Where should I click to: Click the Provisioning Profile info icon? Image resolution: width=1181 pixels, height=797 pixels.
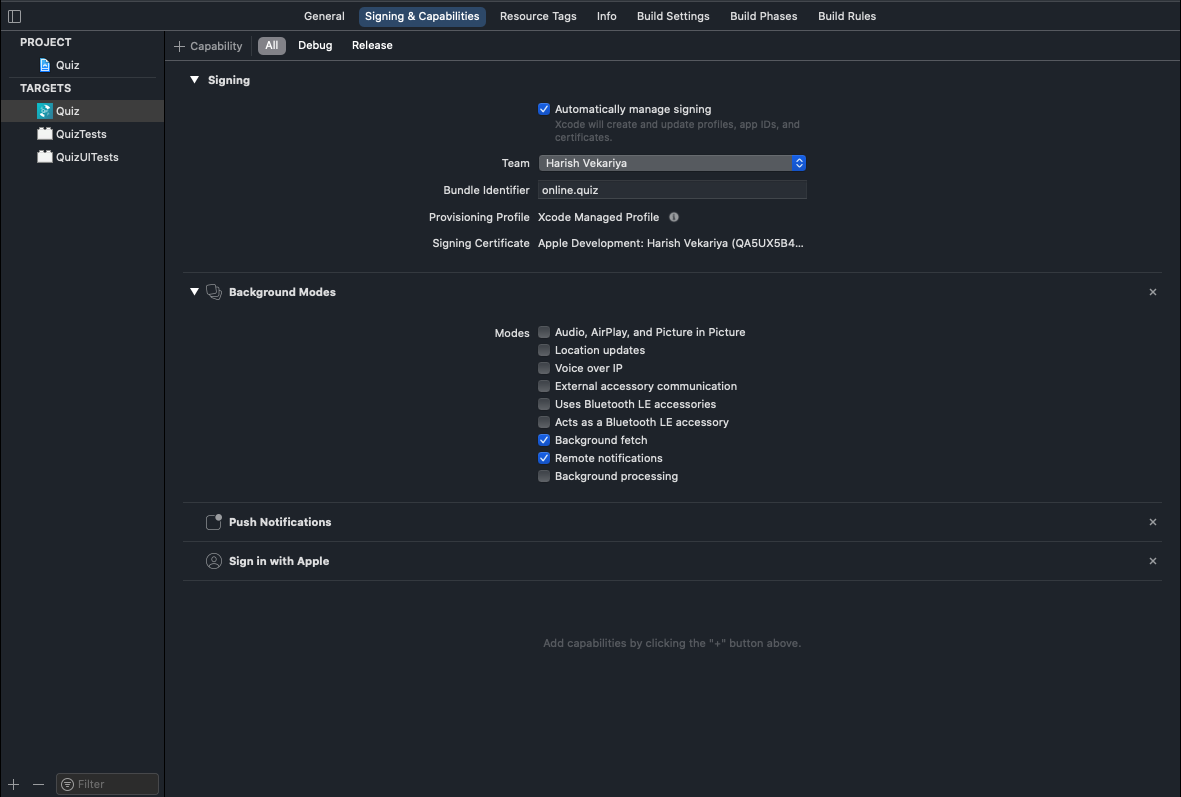(674, 217)
